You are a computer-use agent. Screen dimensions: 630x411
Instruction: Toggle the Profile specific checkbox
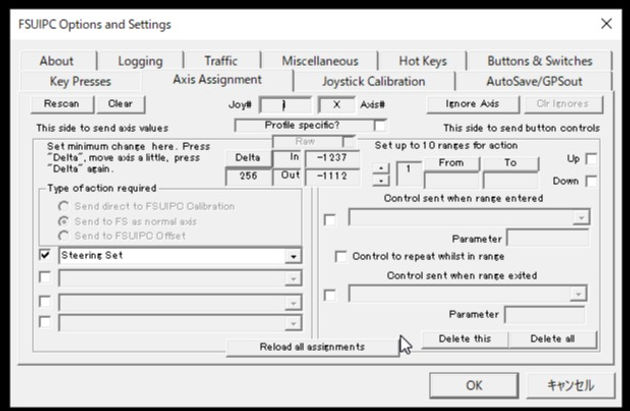pyautogui.click(x=380, y=126)
